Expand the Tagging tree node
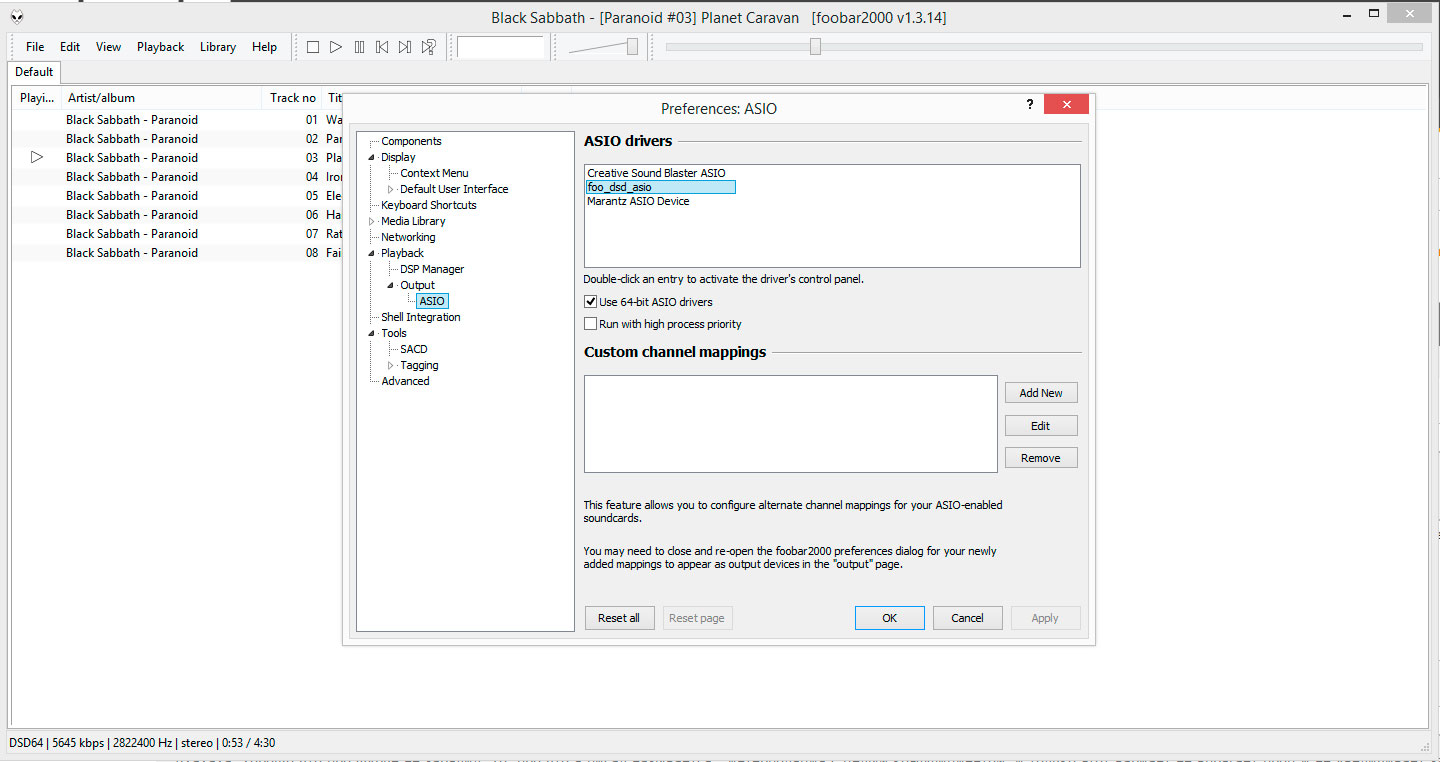The image size is (1440, 762). 391,365
